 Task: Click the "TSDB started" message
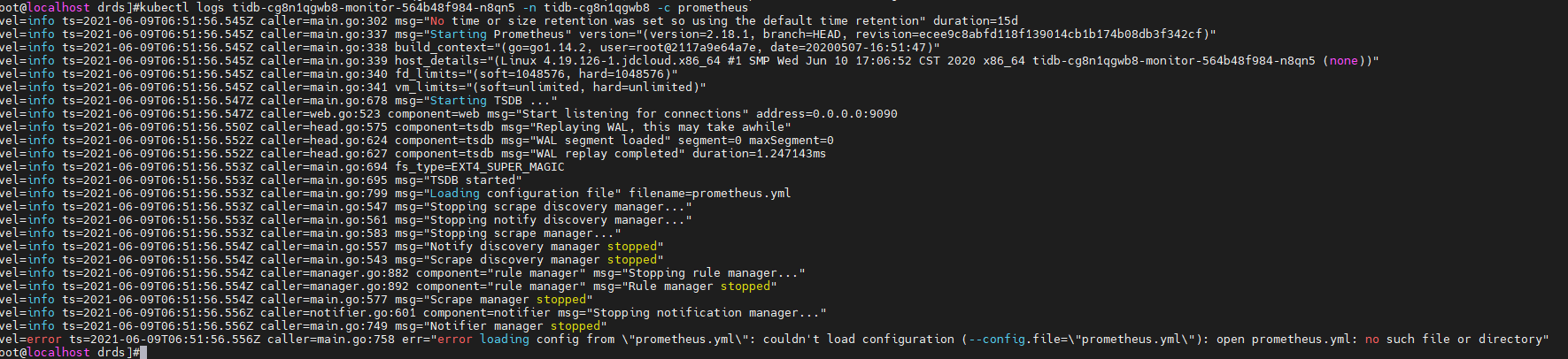coord(475,179)
